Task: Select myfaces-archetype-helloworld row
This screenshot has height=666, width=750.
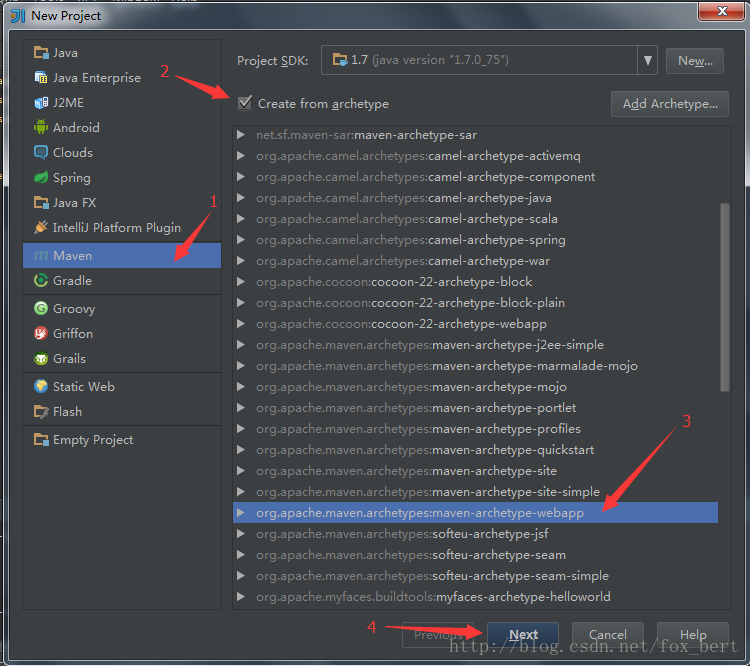Action: click(475, 597)
